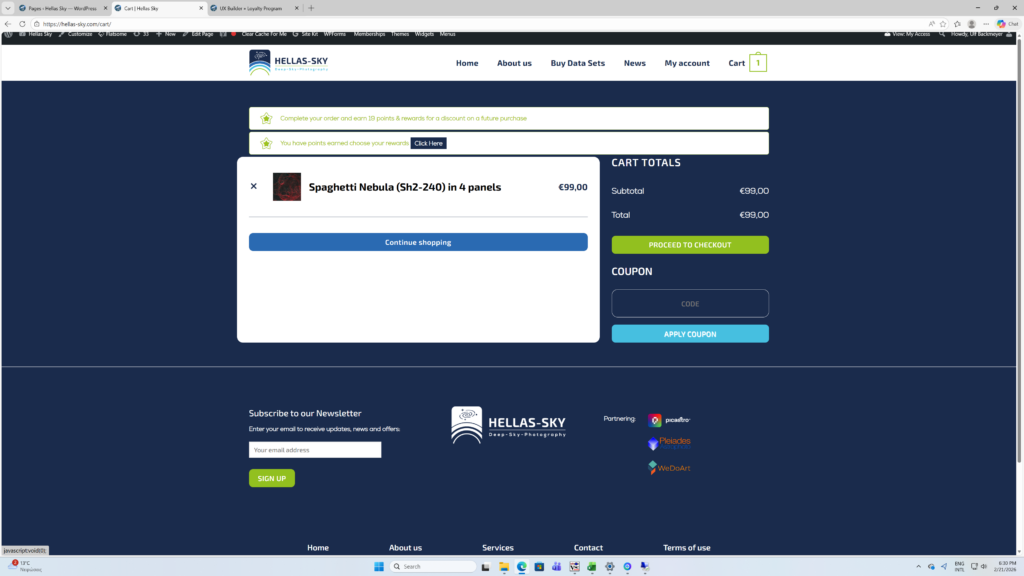The width and height of the screenshot is (1024, 576).
Task: Remove Spaghetti Nebula item from cart
Action: point(253,186)
